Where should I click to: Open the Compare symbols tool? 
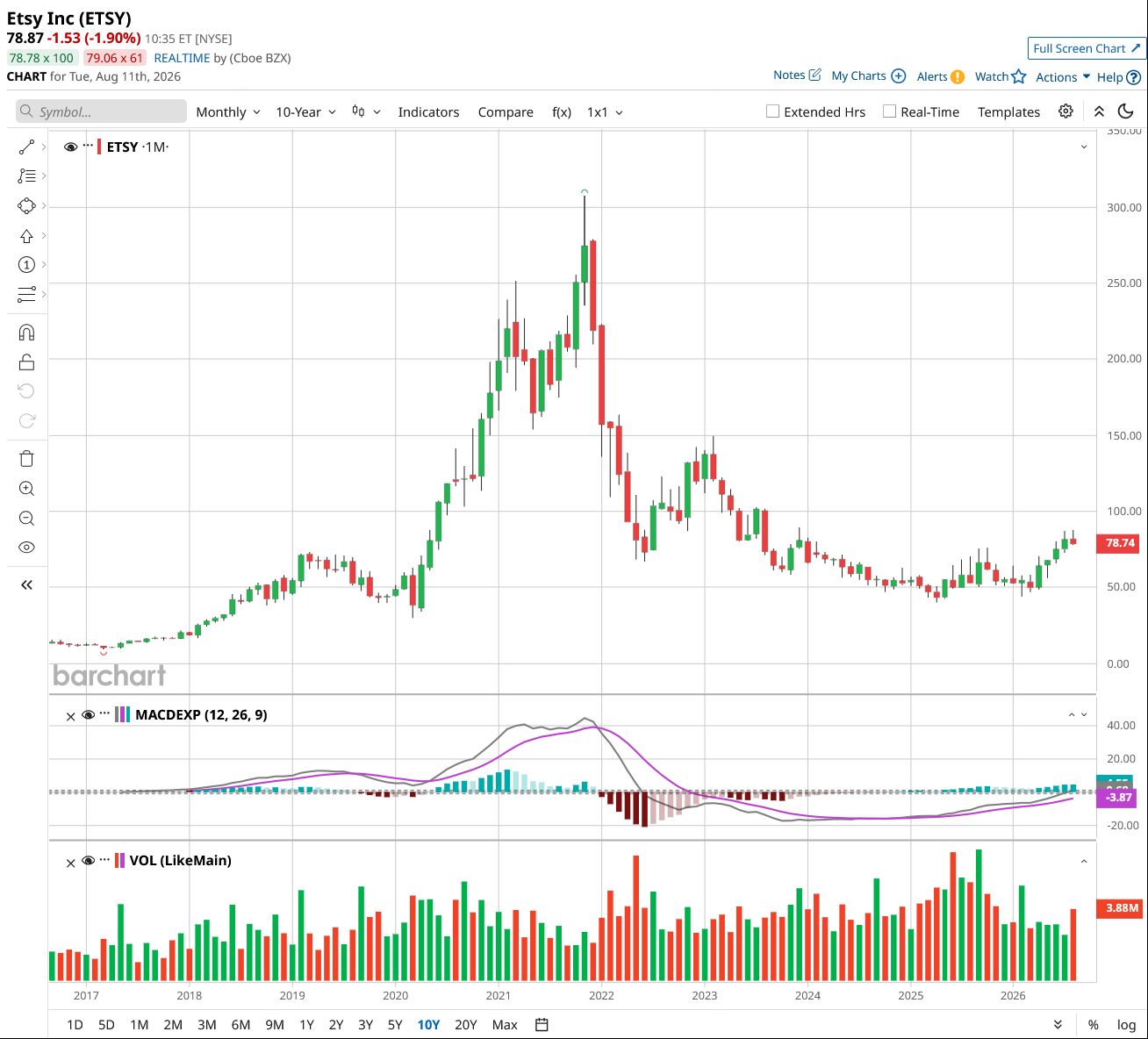506,111
